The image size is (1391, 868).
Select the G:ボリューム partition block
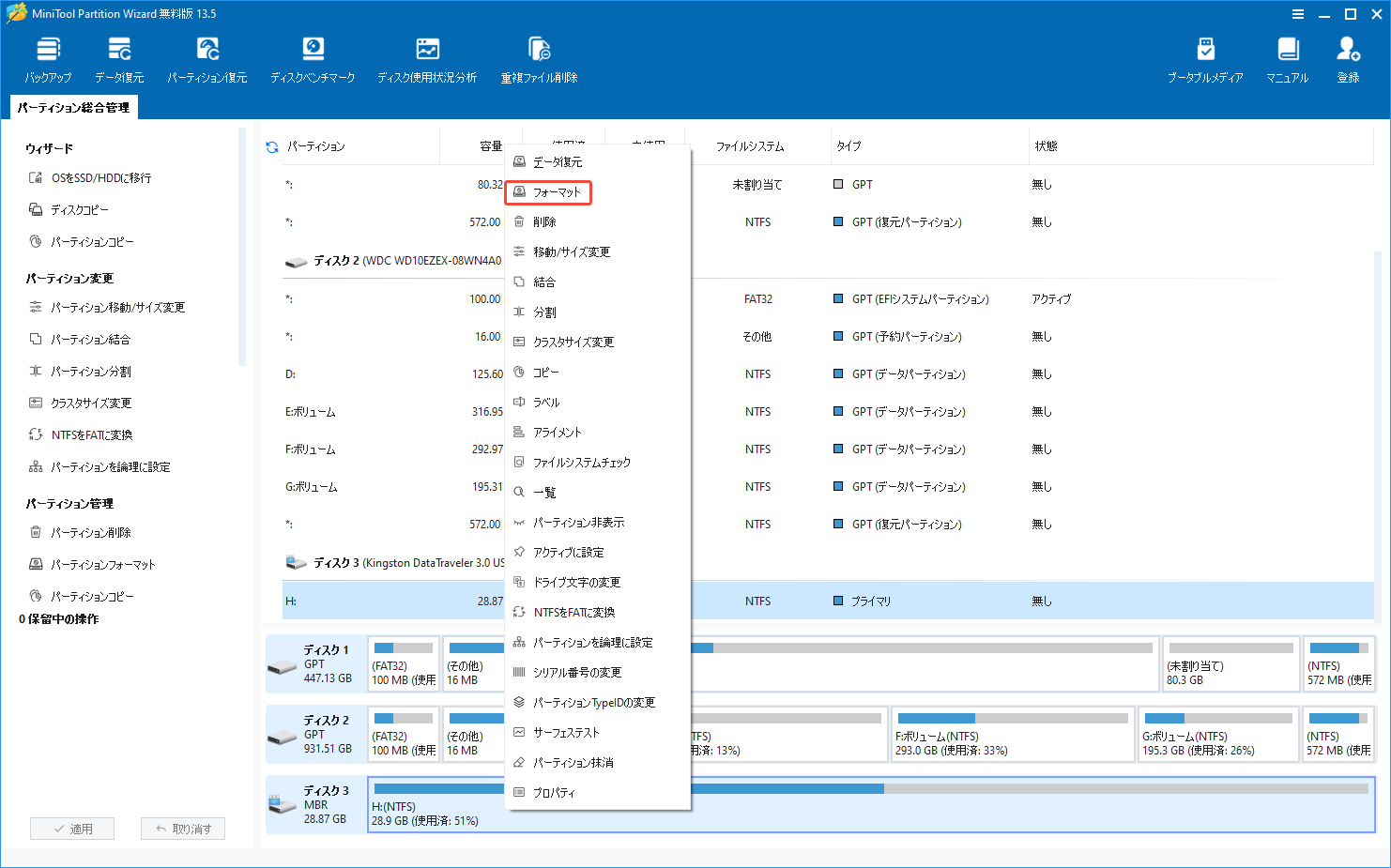click(x=1218, y=734)
